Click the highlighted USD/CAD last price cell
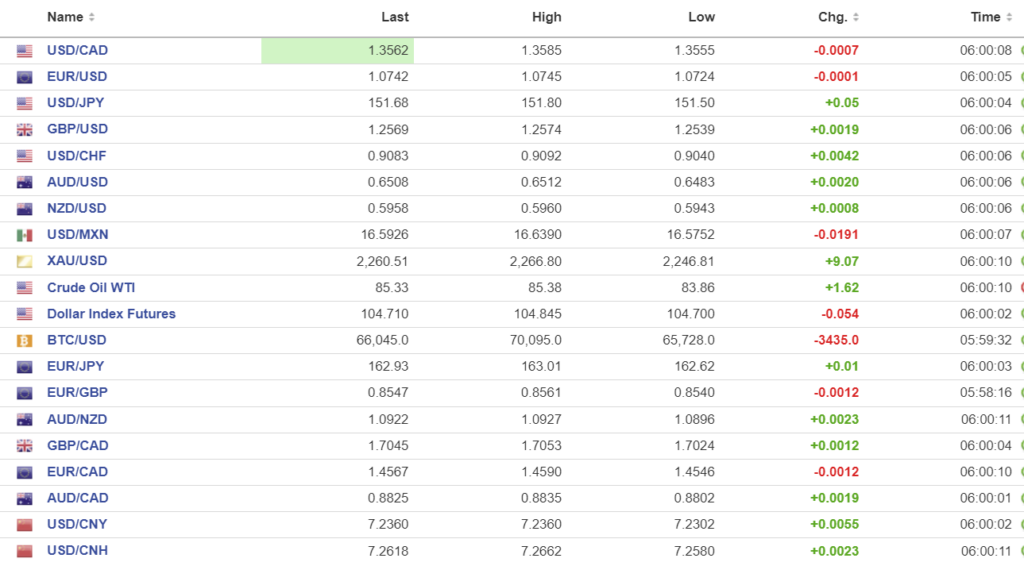 pyautogui.click(x=338, y=51)
